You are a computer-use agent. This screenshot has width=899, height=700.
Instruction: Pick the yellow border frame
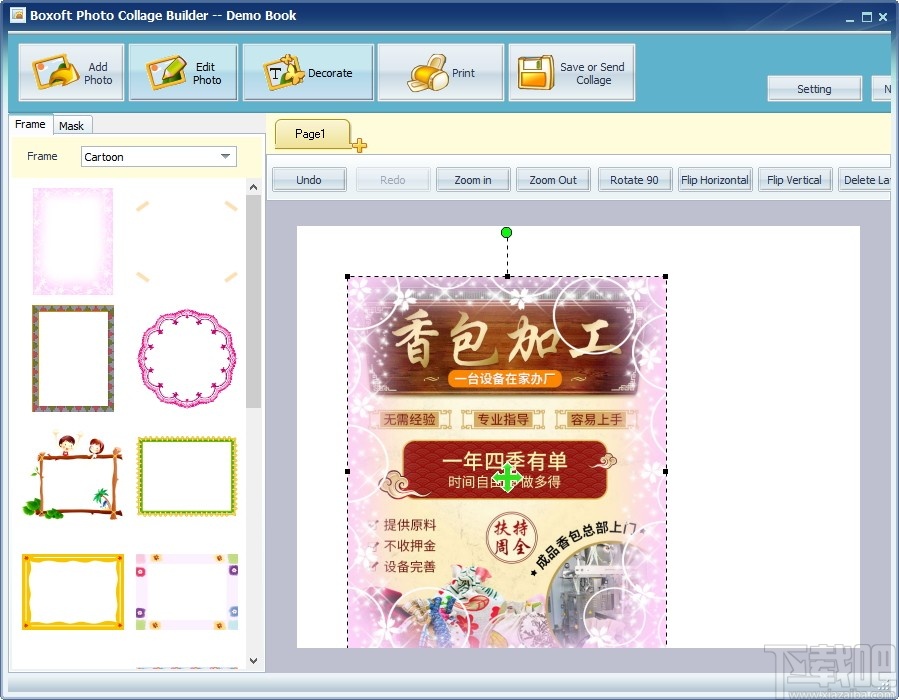[x=71, y=591]
